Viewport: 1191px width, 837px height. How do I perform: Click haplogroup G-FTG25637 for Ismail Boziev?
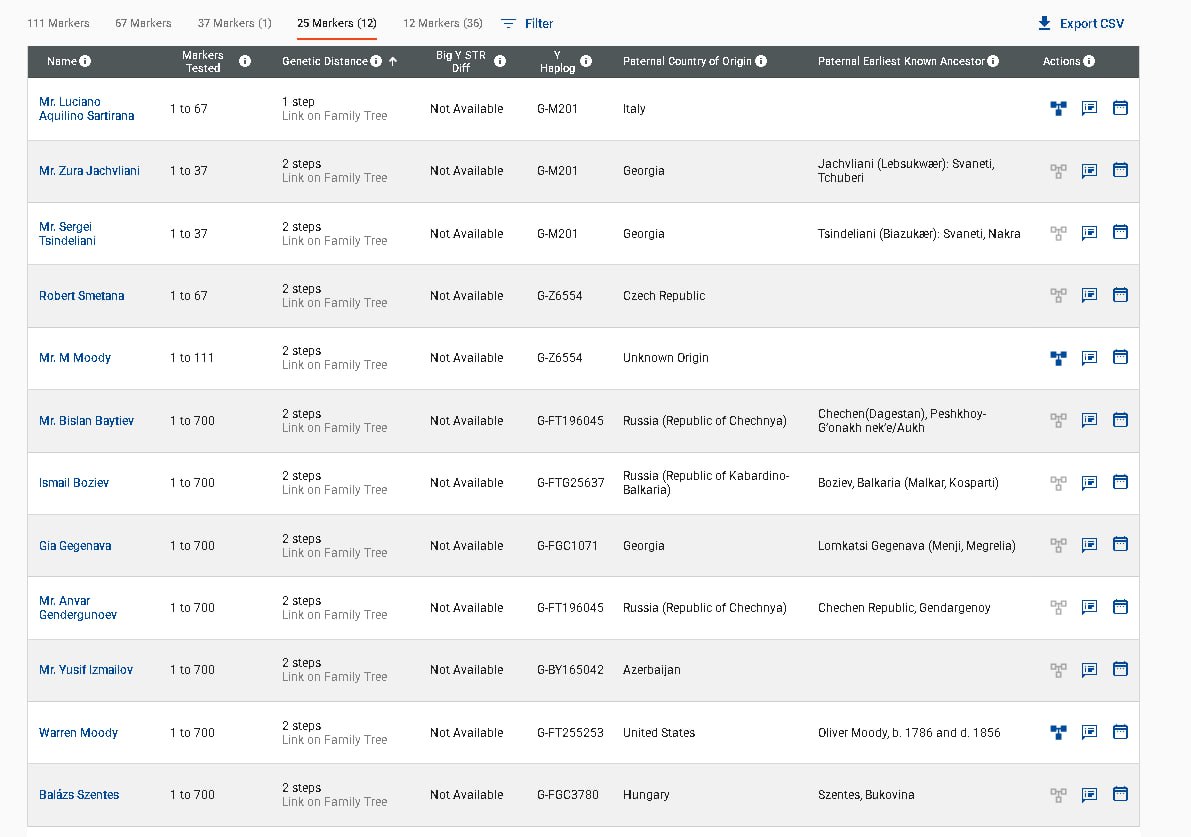click(x=570, y=482)
